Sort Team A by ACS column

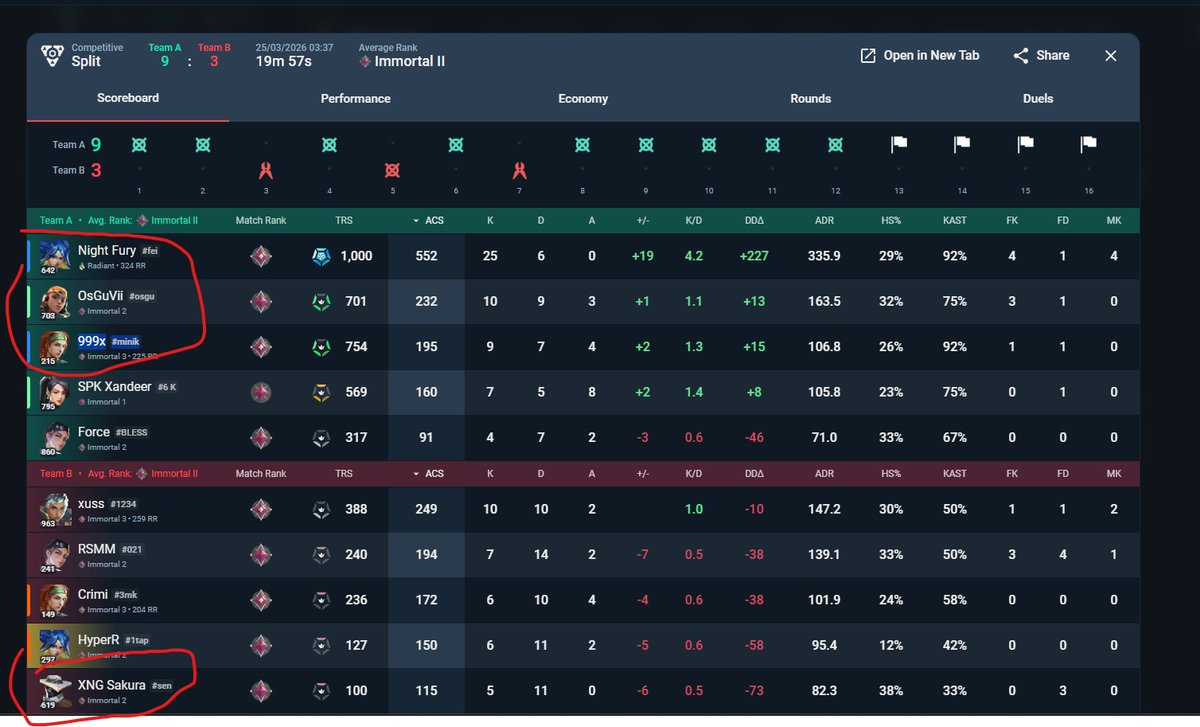pos(427,220)
